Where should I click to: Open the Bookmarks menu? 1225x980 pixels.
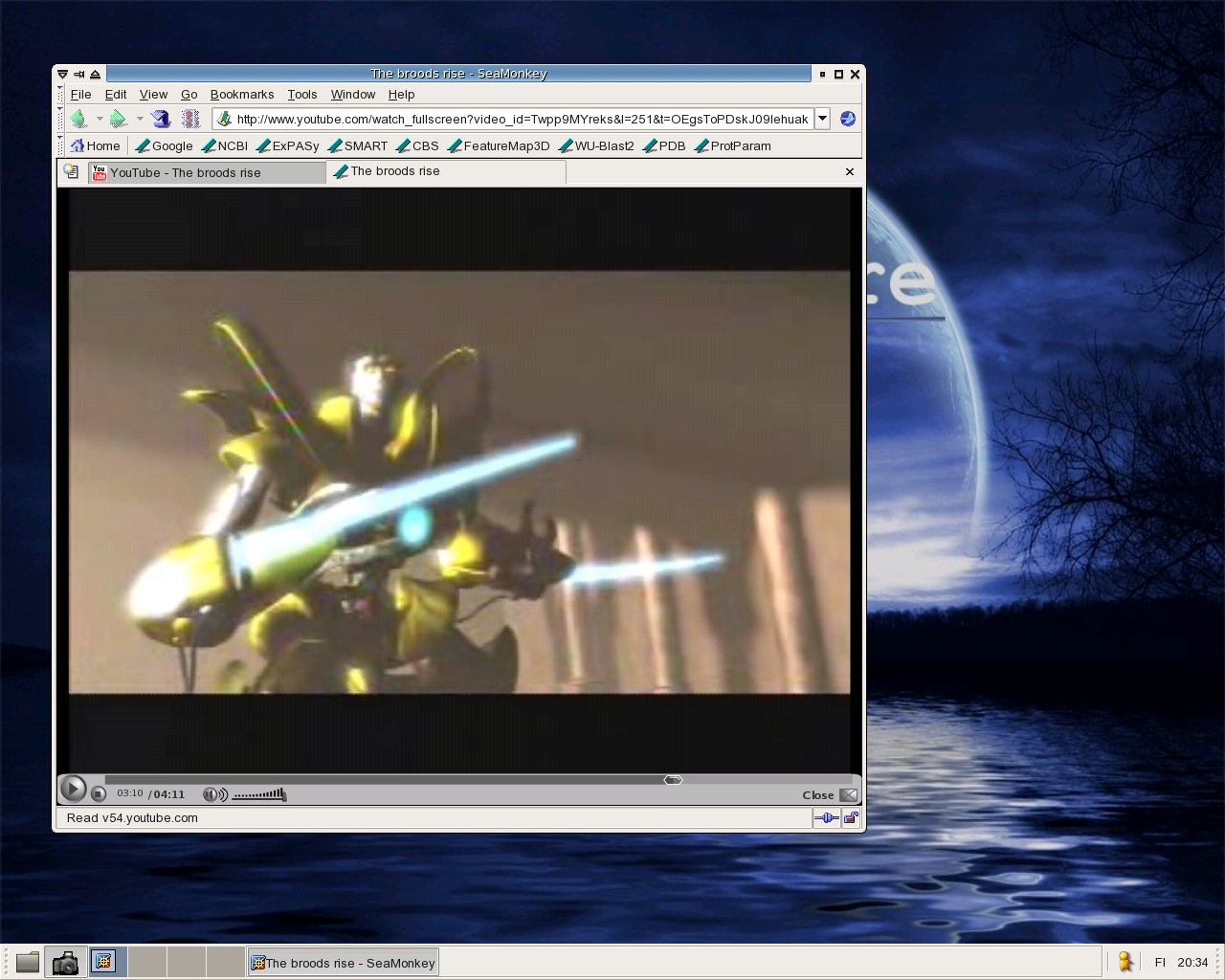tap(242, 94)
